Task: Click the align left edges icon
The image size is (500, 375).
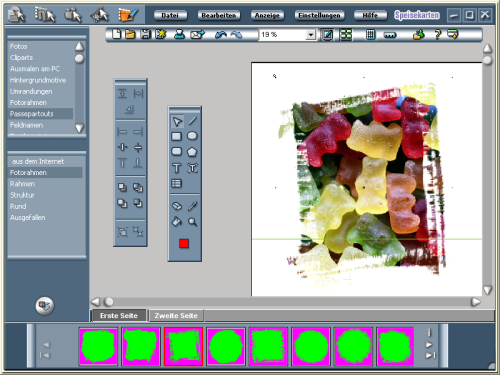Action: coord(122,132)
